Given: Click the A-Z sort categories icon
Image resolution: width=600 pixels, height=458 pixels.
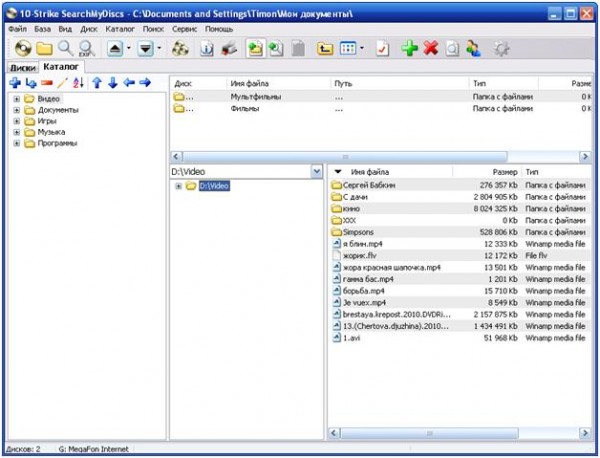Looking at the screenshot, I should pyautogui.click(x=78, y=83).
